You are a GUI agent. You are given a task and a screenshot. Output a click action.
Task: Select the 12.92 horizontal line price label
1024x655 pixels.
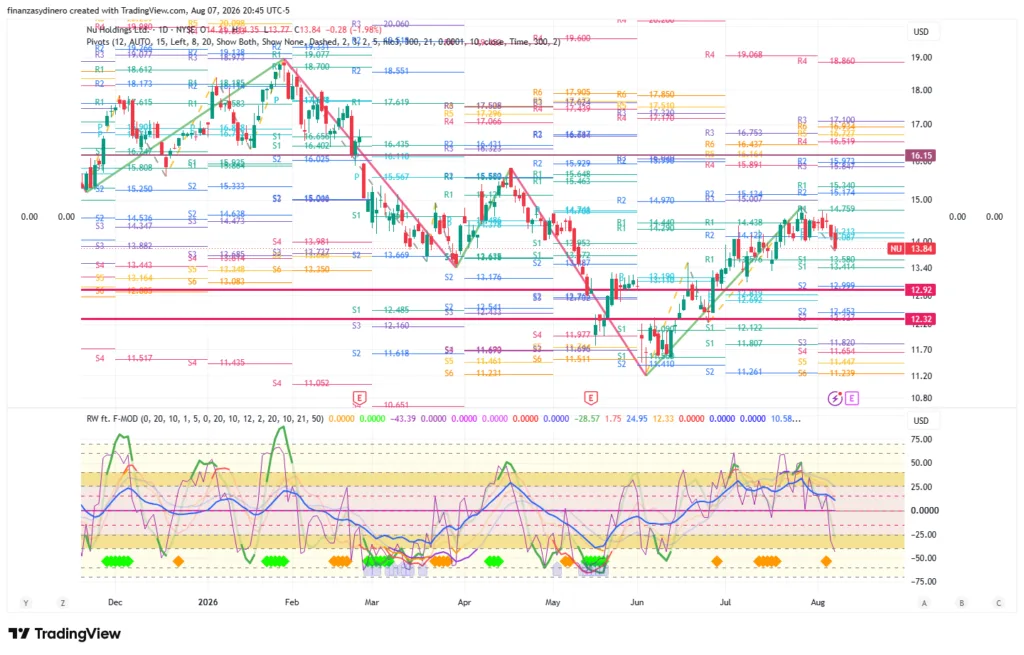(921, 289)
